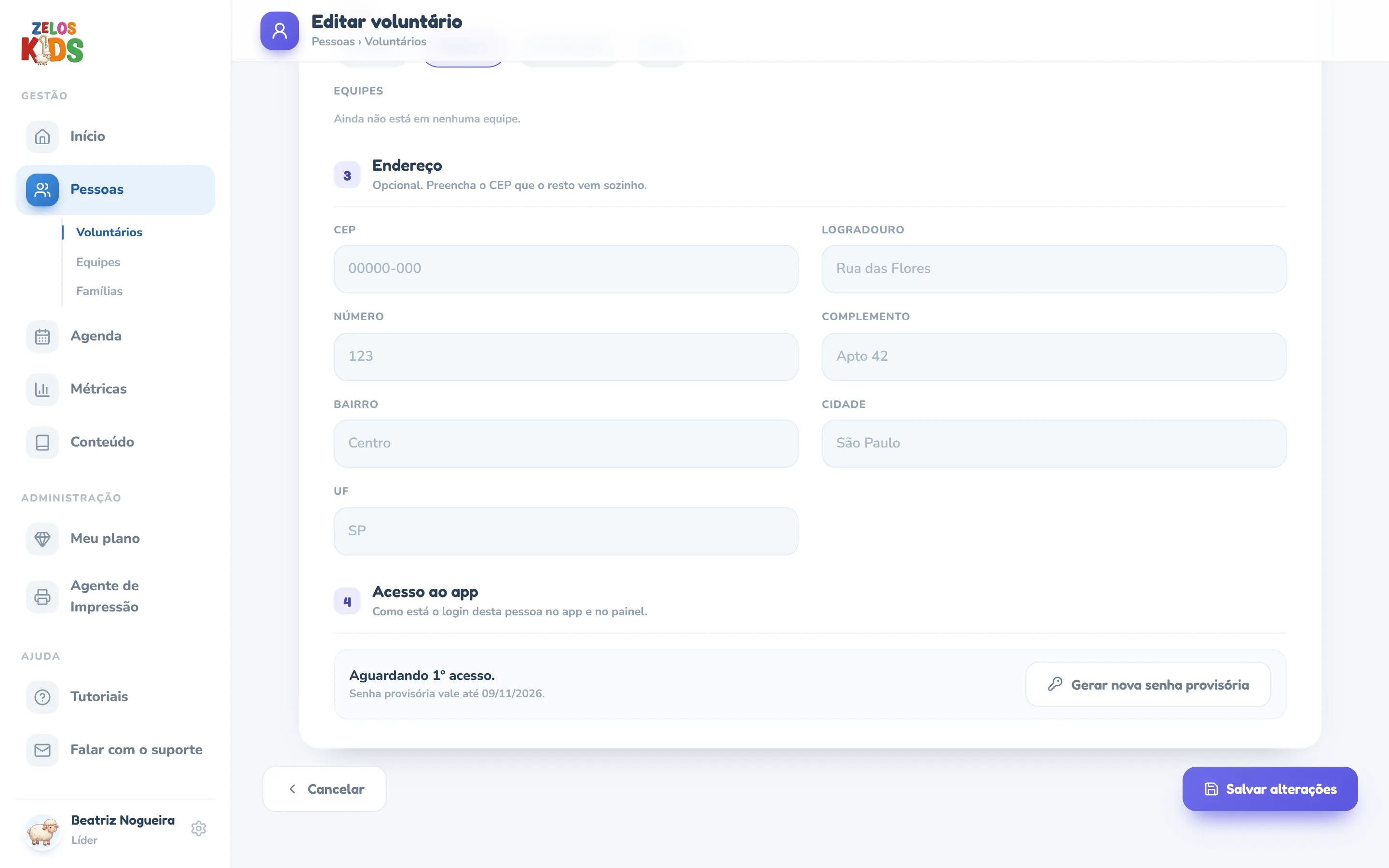Open the Agenda calendar icon
Viewport: 1389px width, 868px height.
tap(42, 337)
